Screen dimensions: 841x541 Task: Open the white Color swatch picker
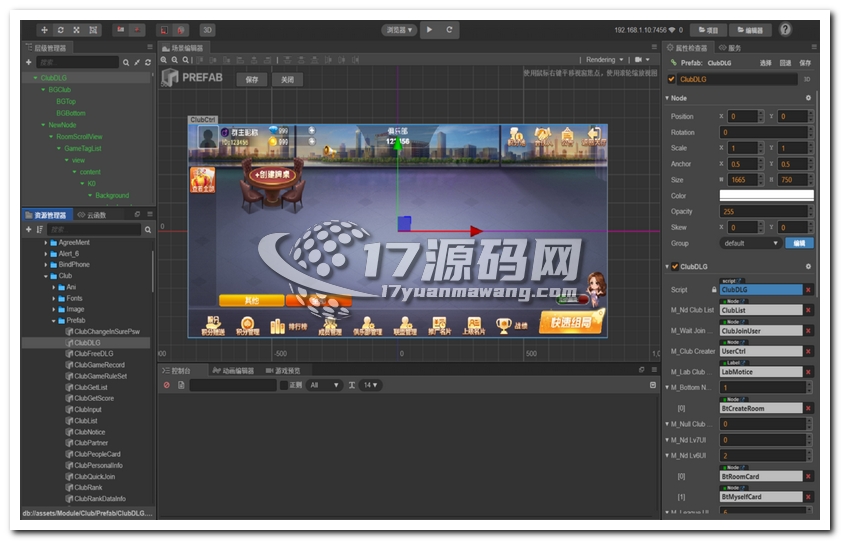[766, 196]
